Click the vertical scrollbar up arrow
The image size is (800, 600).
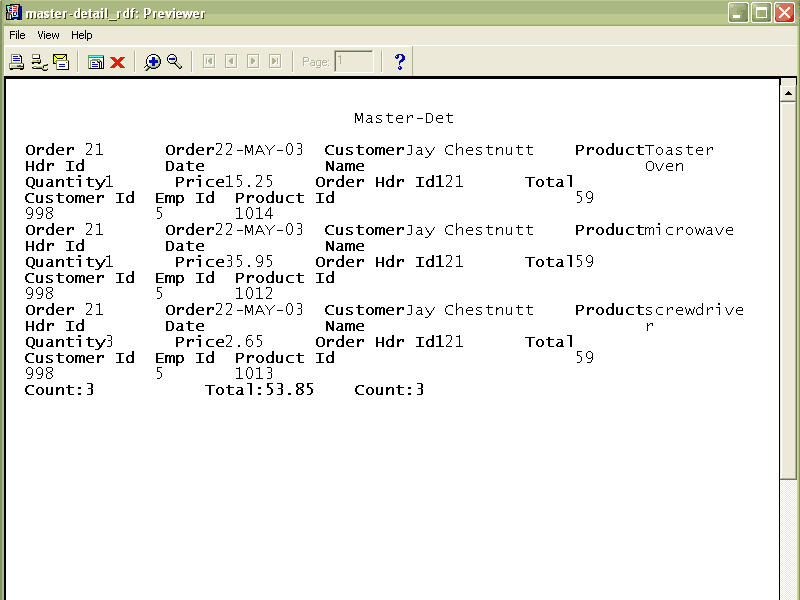pyautogui.click(x=787, y=88)
